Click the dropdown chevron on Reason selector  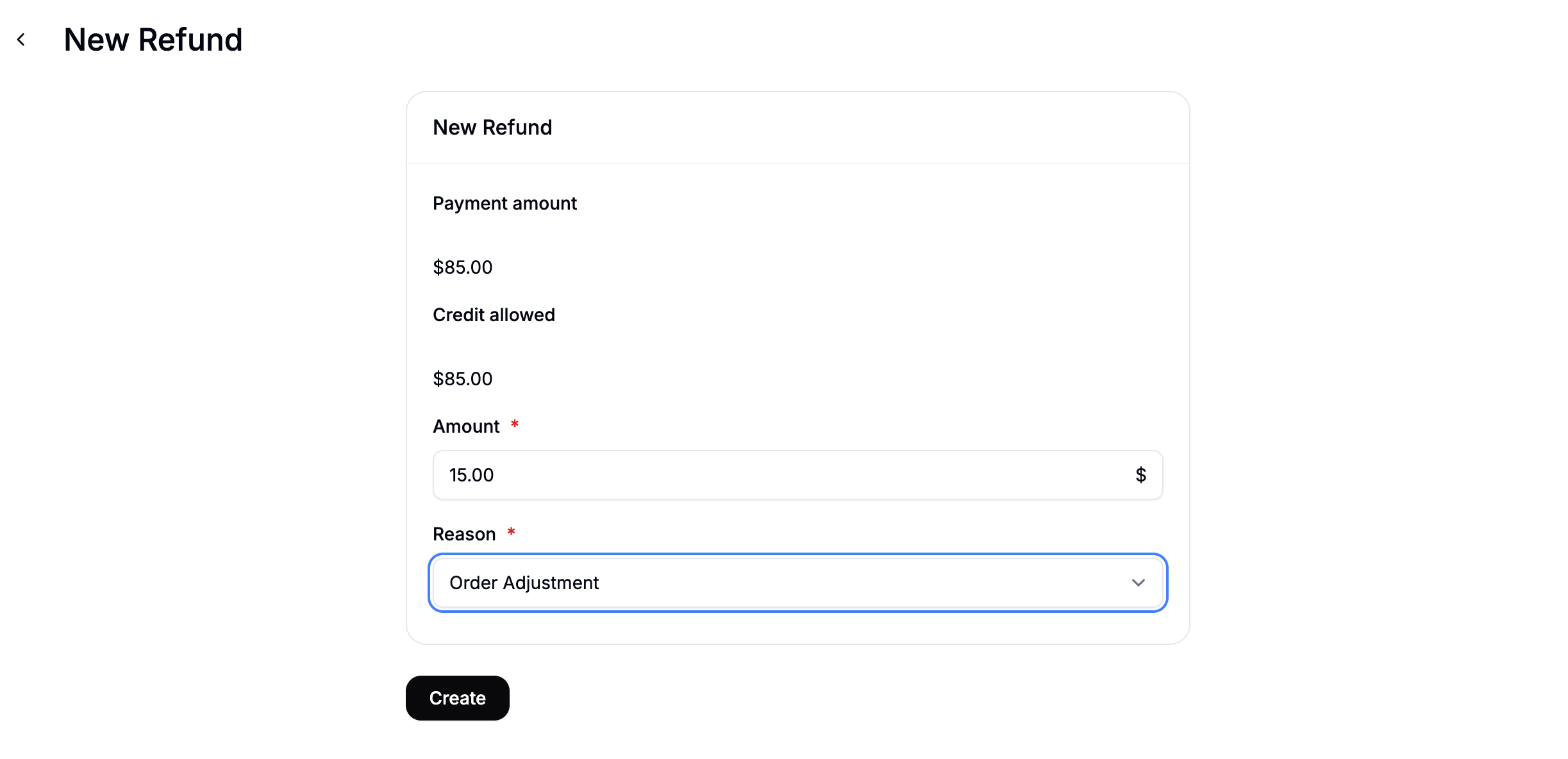click(x=1138, y=583)
